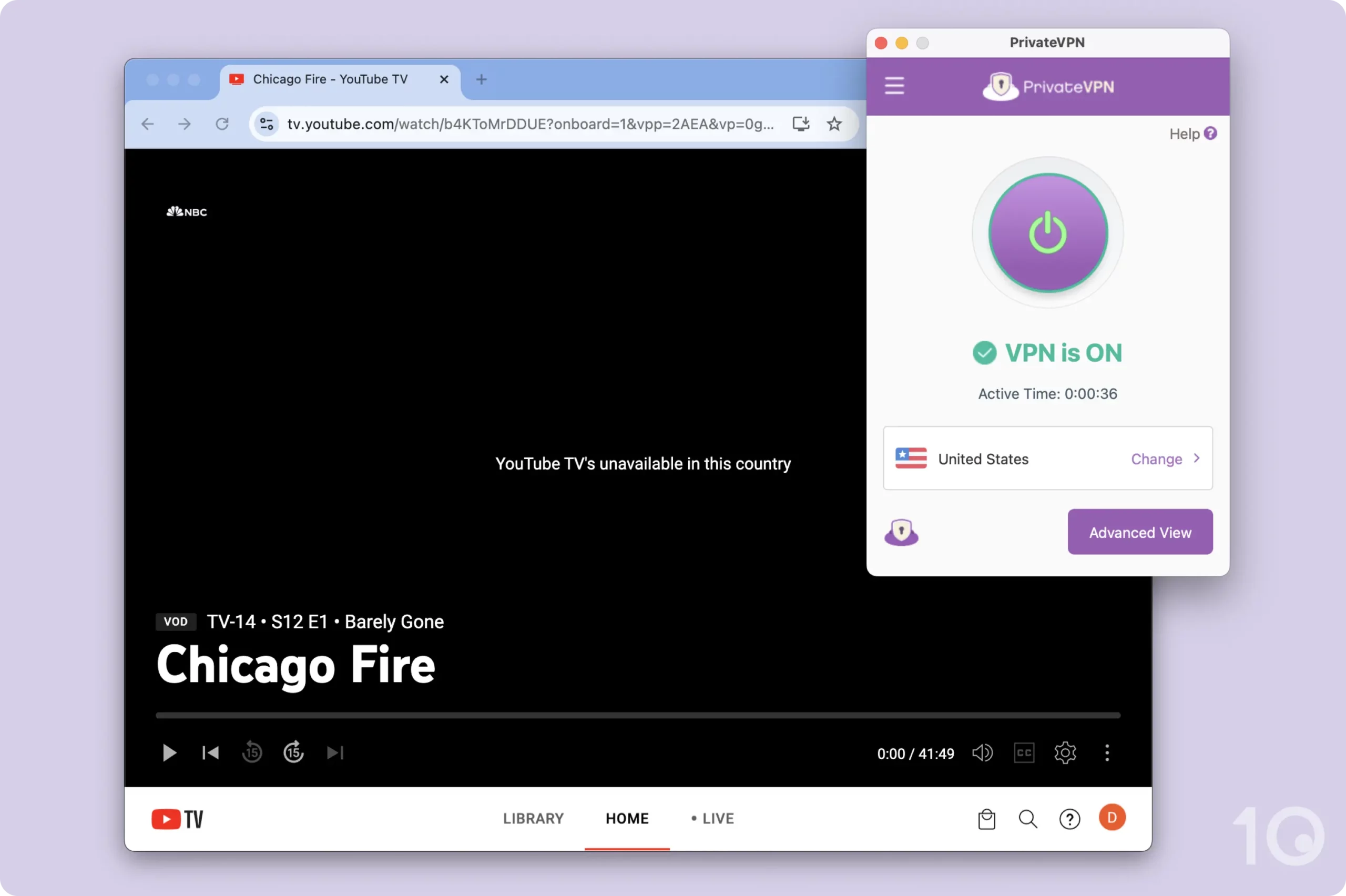Click the YouTube TV logo

[x=177, y=818]
